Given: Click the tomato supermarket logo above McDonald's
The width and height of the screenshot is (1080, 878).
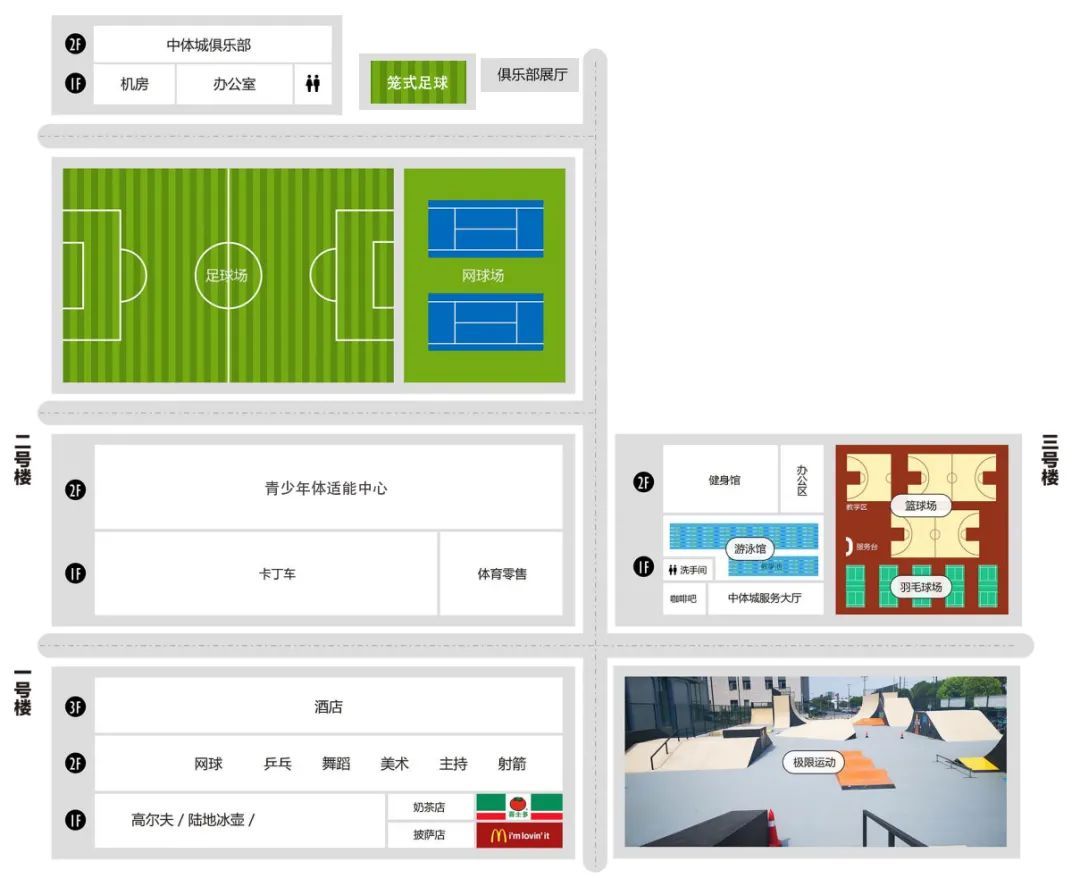Looking at the screenshot, I should 519,806.
